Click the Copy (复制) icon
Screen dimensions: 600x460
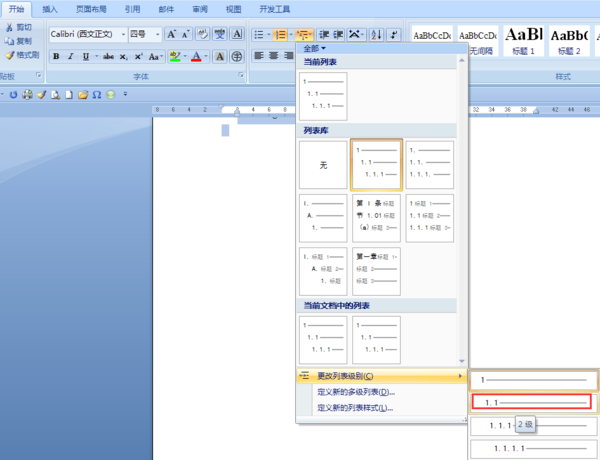click(x=9, y=41)
